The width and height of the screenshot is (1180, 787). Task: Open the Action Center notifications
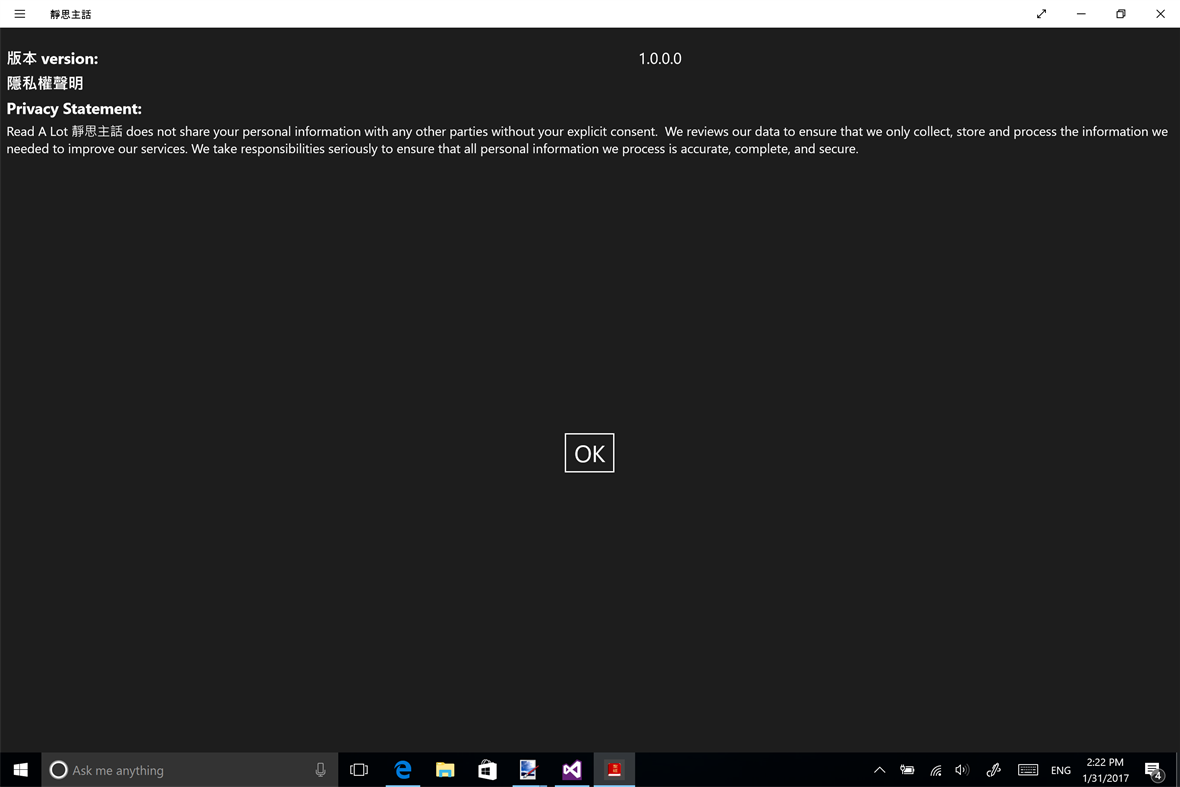point(1153,770)
